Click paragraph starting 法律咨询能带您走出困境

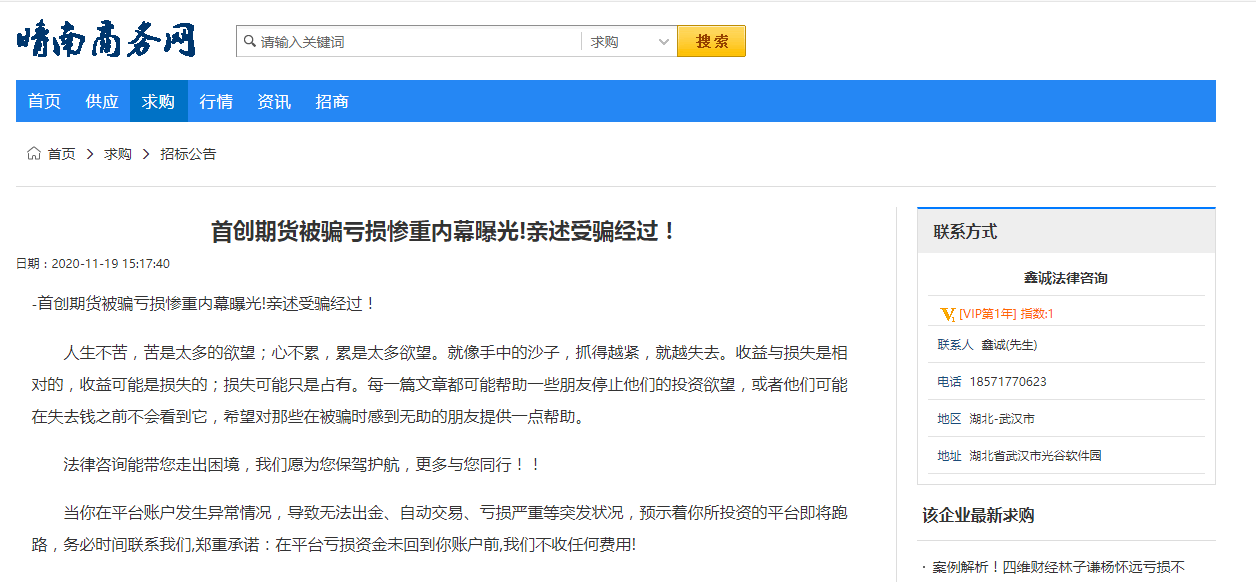point(302,465)
